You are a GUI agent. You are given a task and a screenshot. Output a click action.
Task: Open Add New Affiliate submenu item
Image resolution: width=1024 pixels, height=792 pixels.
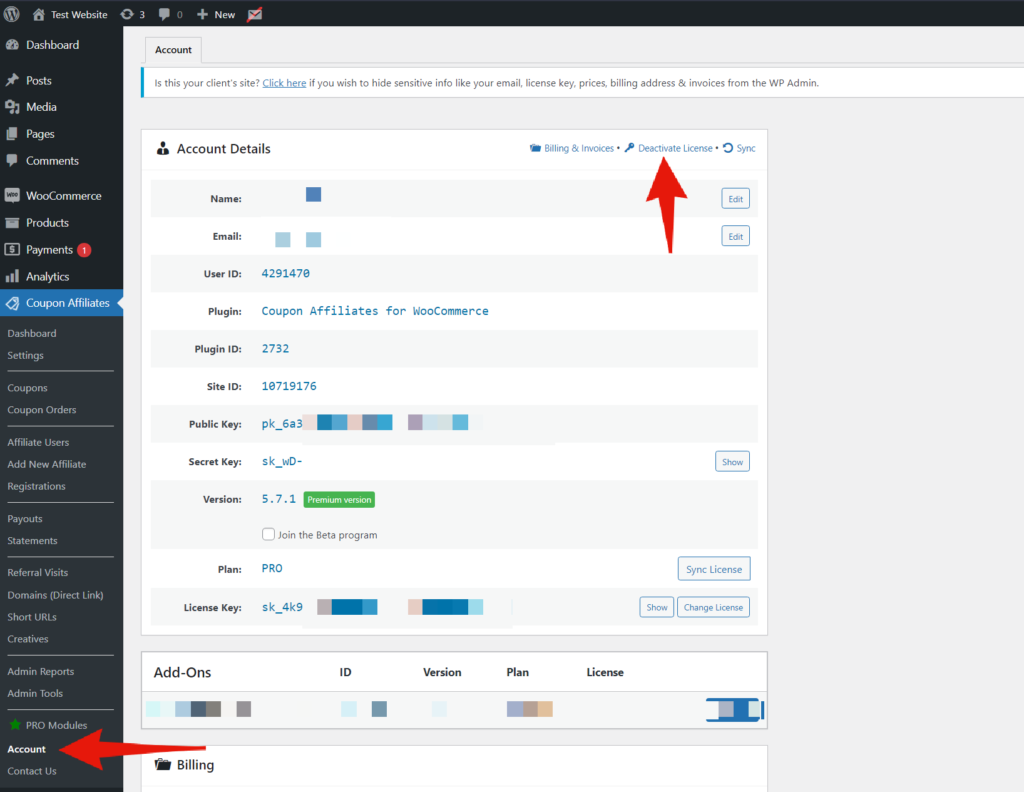[x=46, y=464]
